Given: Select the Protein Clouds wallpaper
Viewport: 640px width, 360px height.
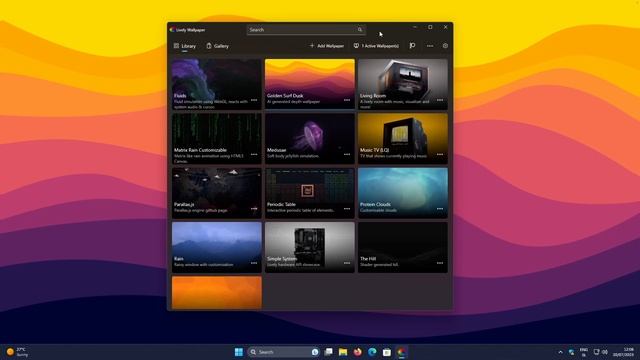Looking at the screenshot, I should pyautogui.click(x=403, y=193).
